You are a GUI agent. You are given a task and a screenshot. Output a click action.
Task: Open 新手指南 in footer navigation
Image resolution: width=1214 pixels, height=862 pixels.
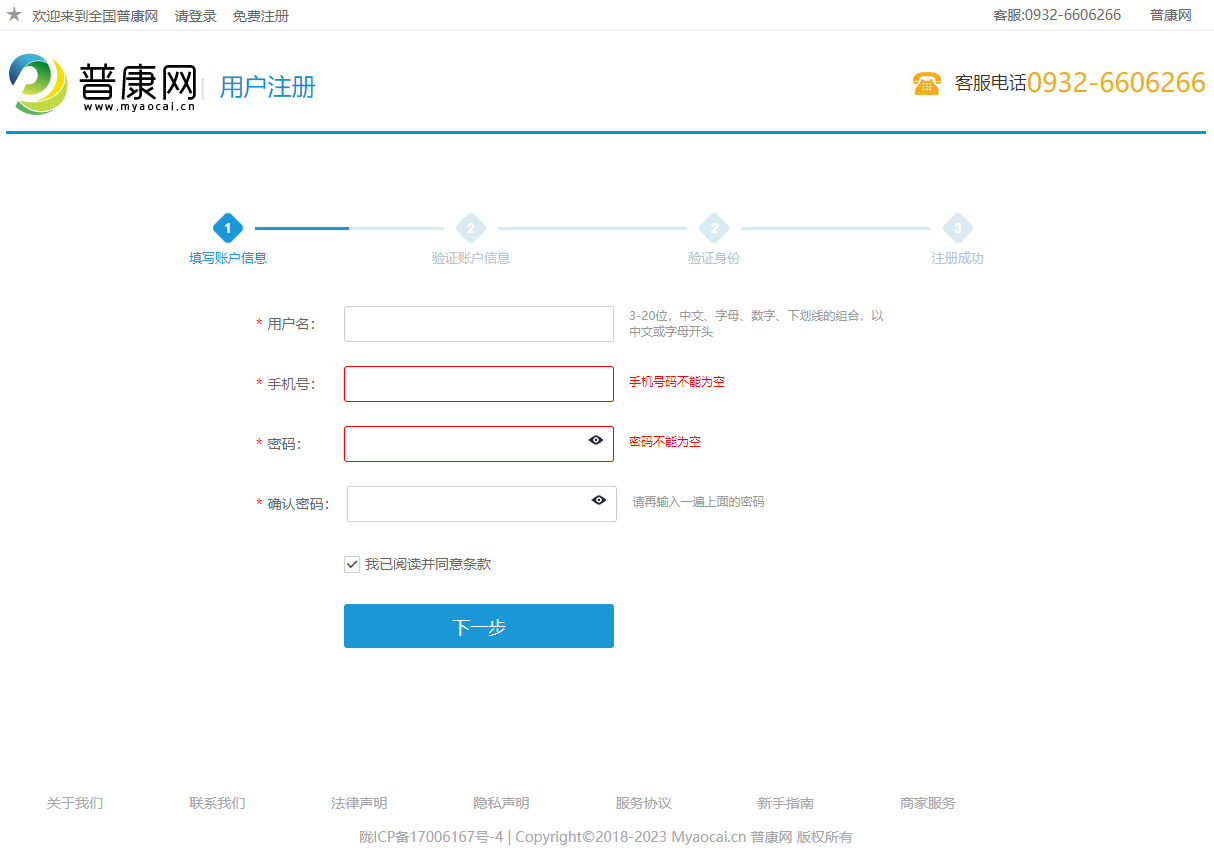(x=785, y=803)
